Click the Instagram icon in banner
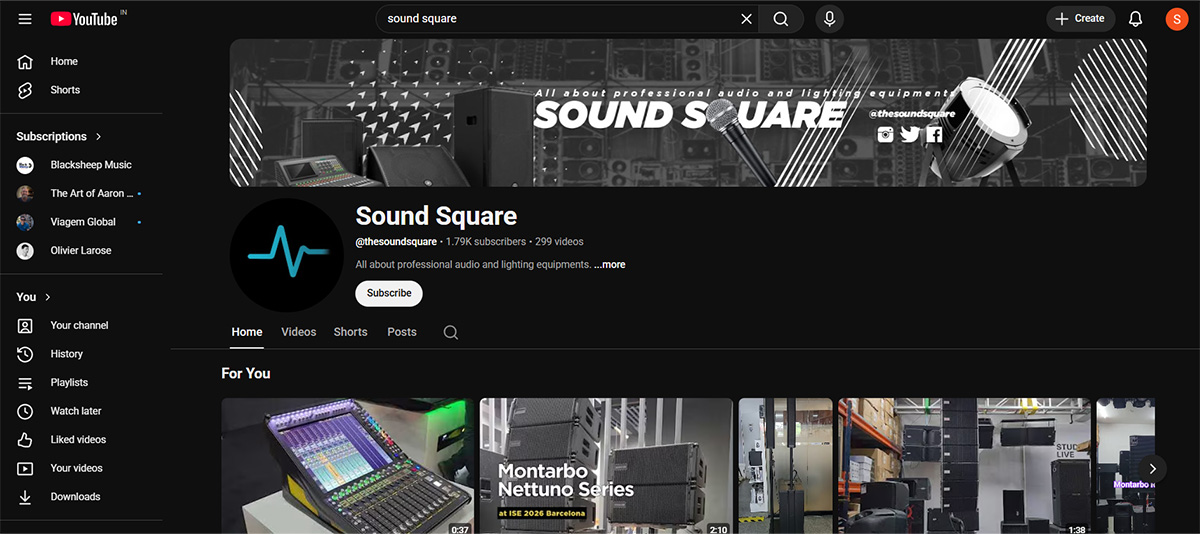The width and height of the screenshot is (1200, 534). pyautogui.click(x=885, y=134)
